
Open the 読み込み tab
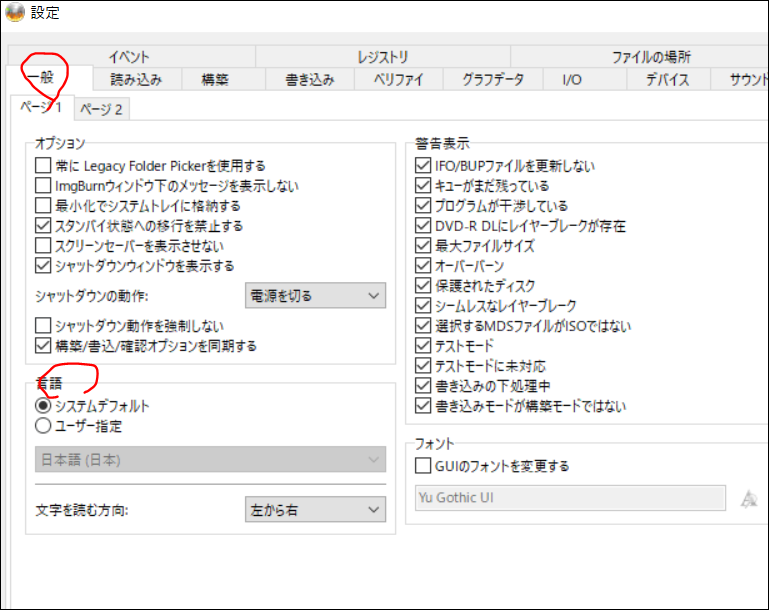coord(137,79)
